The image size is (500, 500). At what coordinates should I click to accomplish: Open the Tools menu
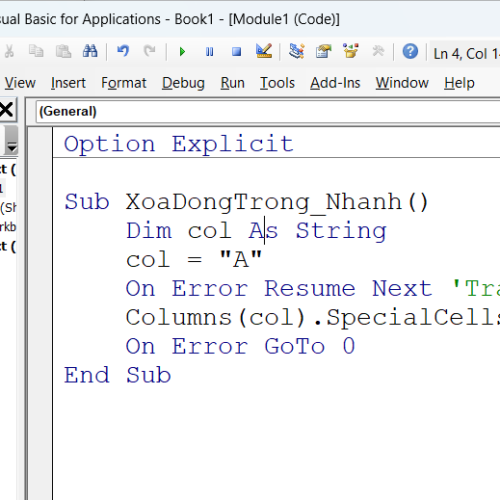pyautogui.click(x=277, y=83)
